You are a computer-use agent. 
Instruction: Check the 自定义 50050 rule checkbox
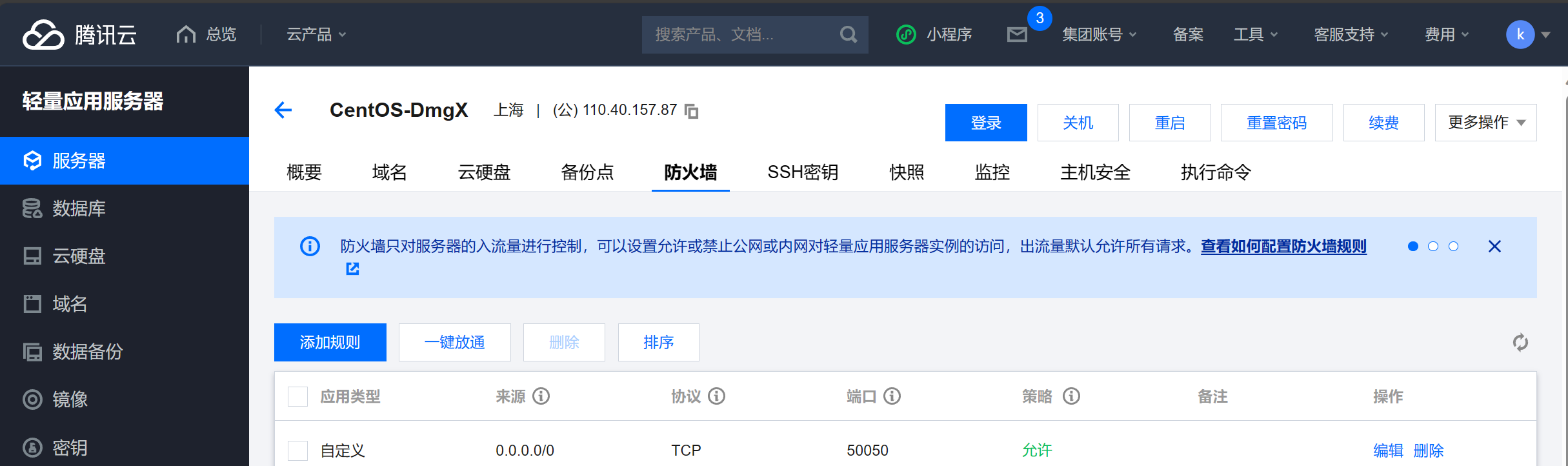point(297,451)
